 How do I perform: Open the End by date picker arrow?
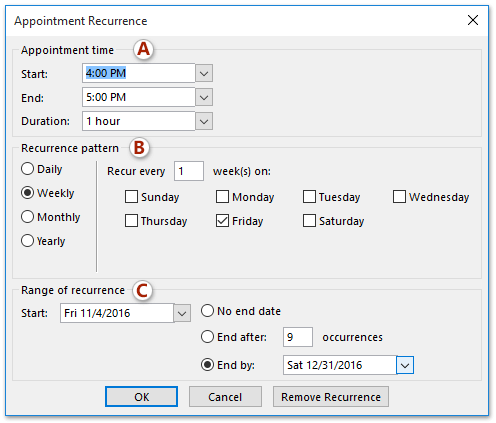[405, 365]
